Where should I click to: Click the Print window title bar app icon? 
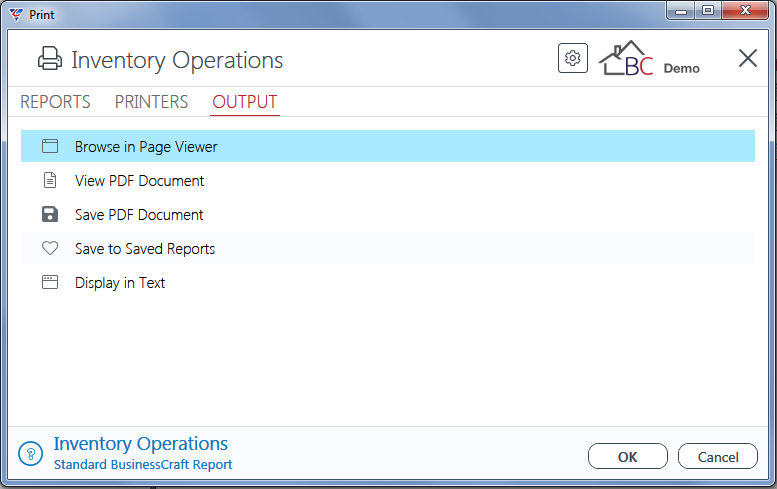(16, 15)
